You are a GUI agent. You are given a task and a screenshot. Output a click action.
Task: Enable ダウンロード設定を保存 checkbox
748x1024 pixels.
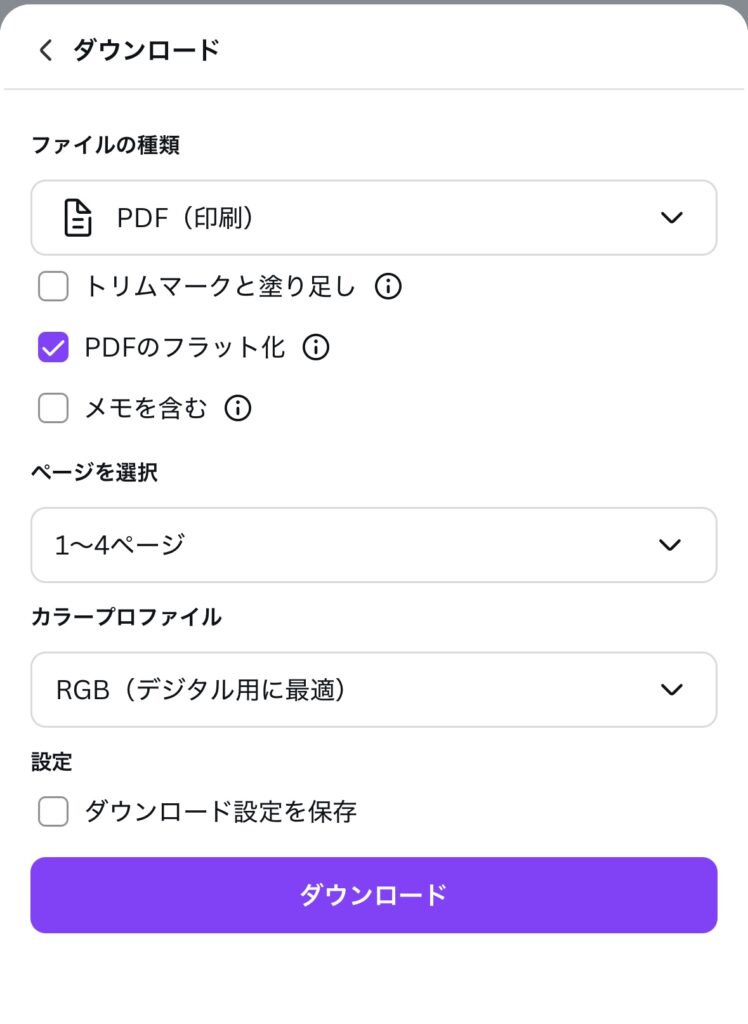click(53, 812)
